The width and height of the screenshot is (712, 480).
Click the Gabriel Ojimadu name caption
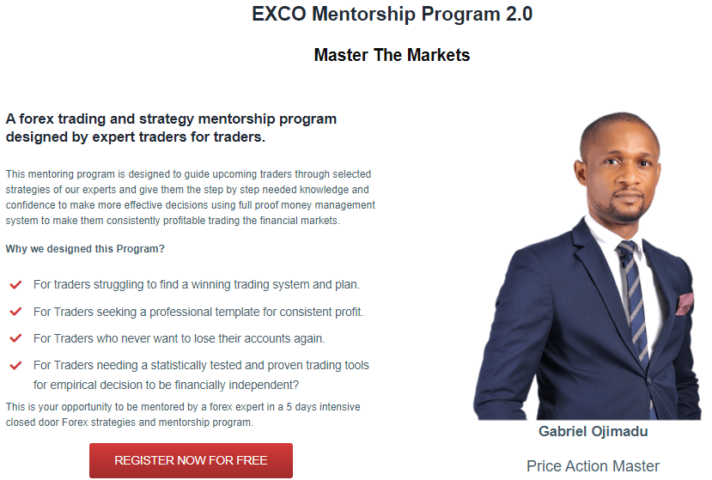[x=593, y=431]
